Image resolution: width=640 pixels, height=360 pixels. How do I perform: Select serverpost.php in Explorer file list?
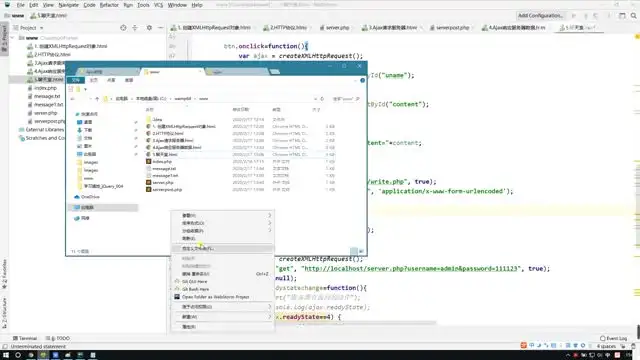click(167, 189)
